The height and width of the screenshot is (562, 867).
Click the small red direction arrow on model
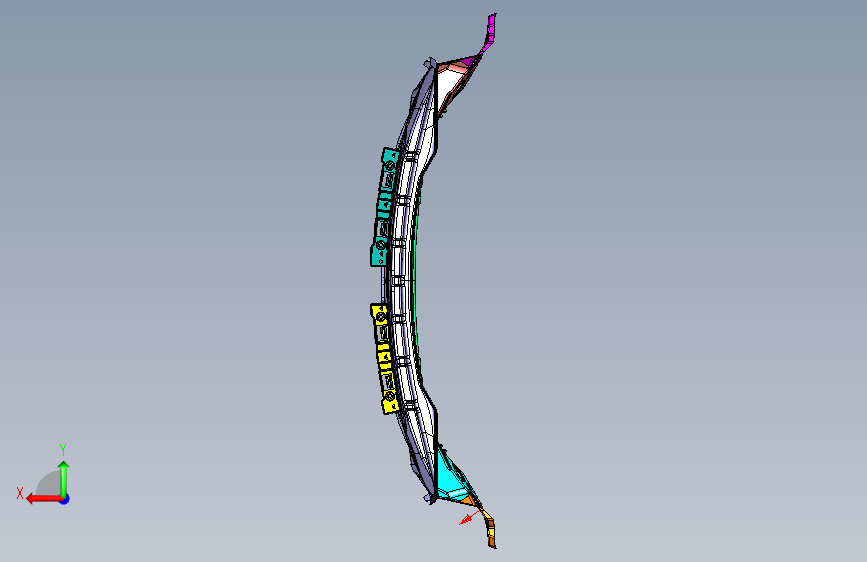coord(469,518)
